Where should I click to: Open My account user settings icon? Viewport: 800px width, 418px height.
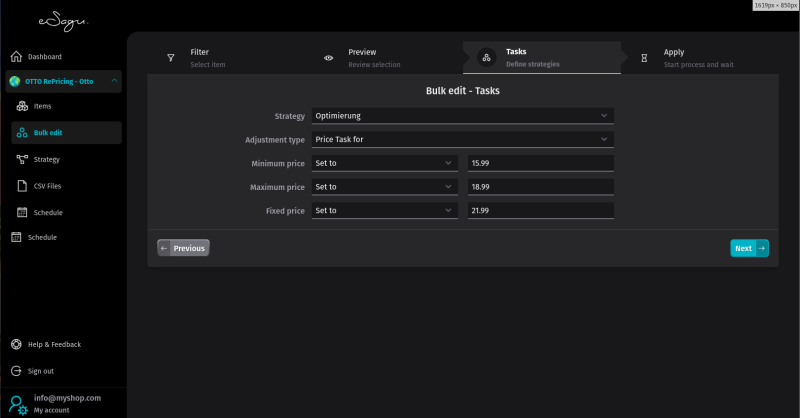(18, 404)
